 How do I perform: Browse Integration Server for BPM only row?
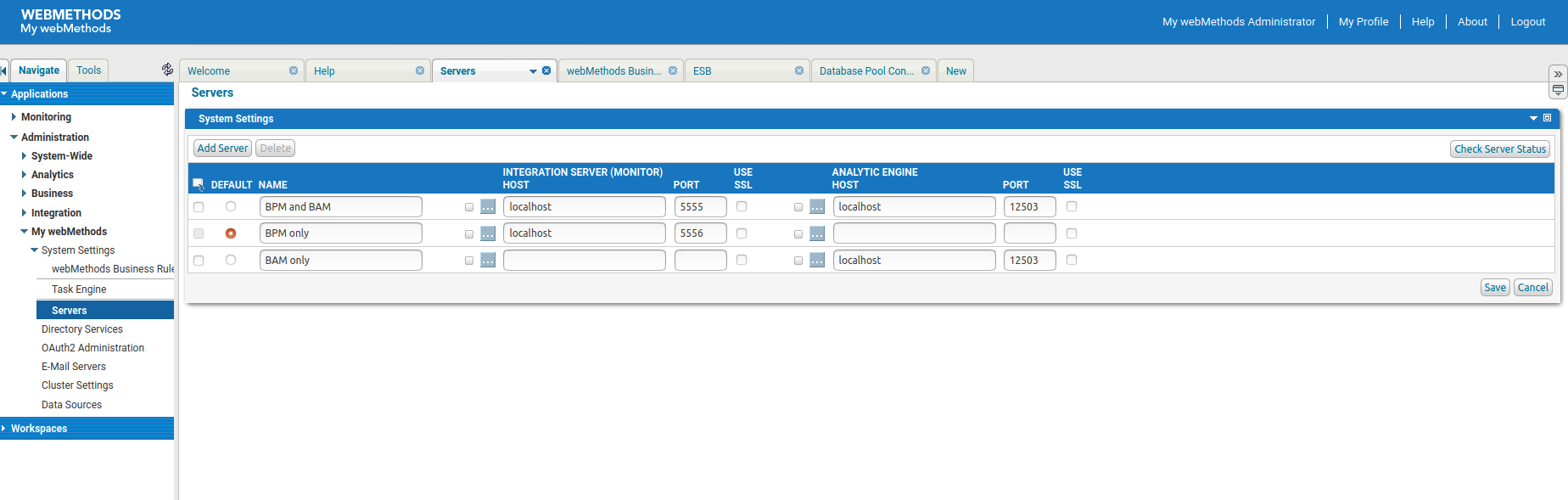point(488,233)
